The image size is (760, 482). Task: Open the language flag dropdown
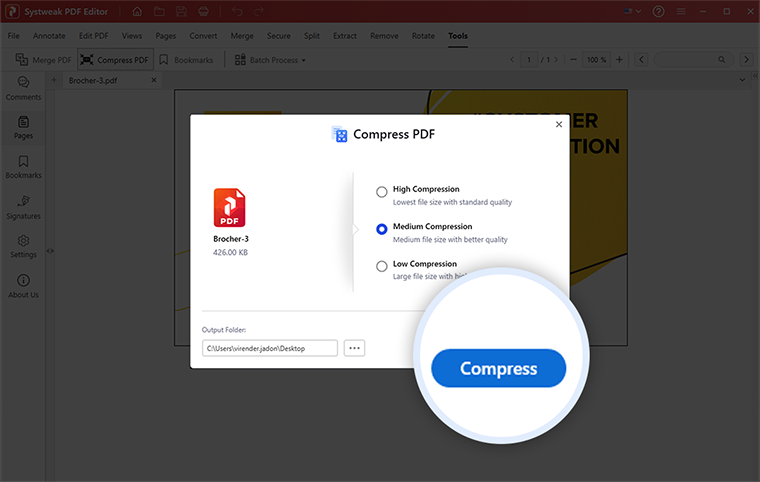pos(633,11)
